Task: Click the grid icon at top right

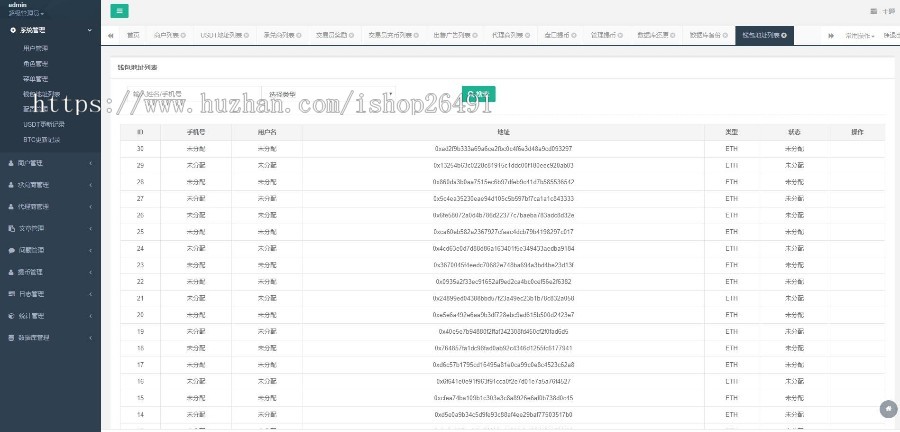Action: (x=874, y=11)
